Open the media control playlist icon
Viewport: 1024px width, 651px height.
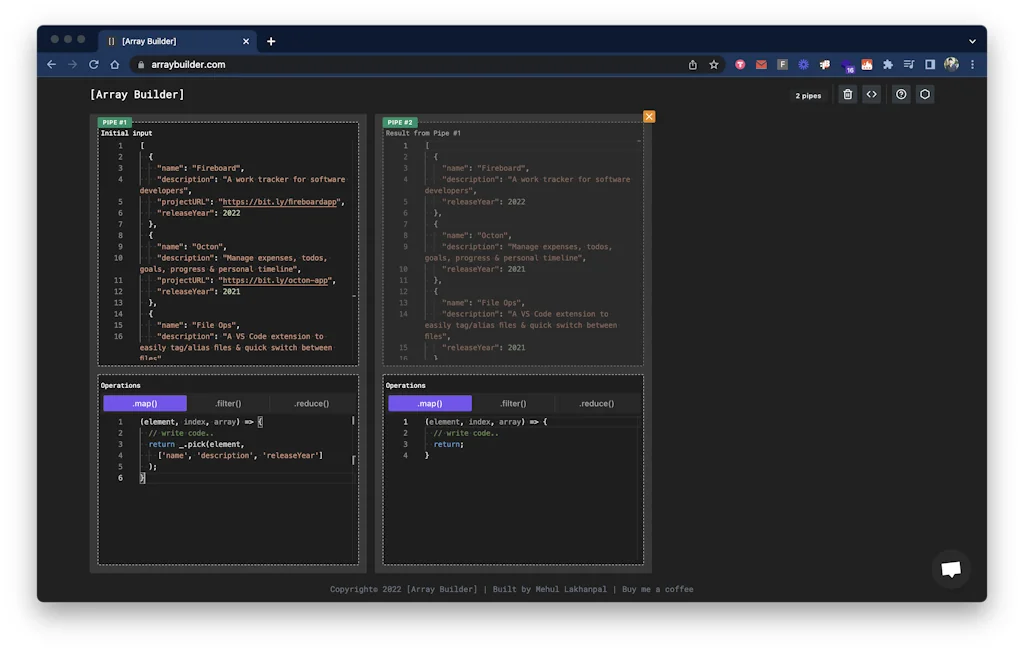tap(908, 65)
